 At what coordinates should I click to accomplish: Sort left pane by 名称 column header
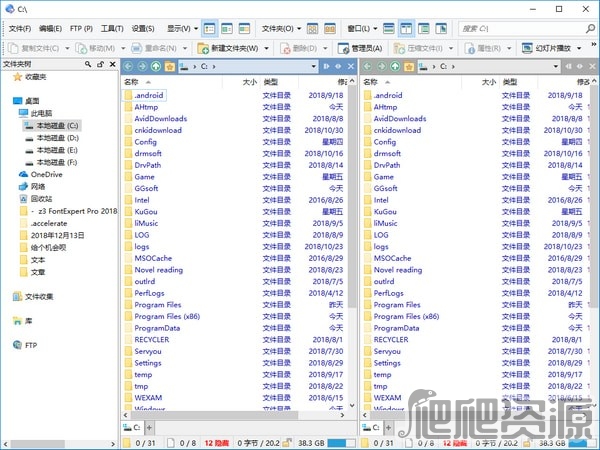(172, 82)
